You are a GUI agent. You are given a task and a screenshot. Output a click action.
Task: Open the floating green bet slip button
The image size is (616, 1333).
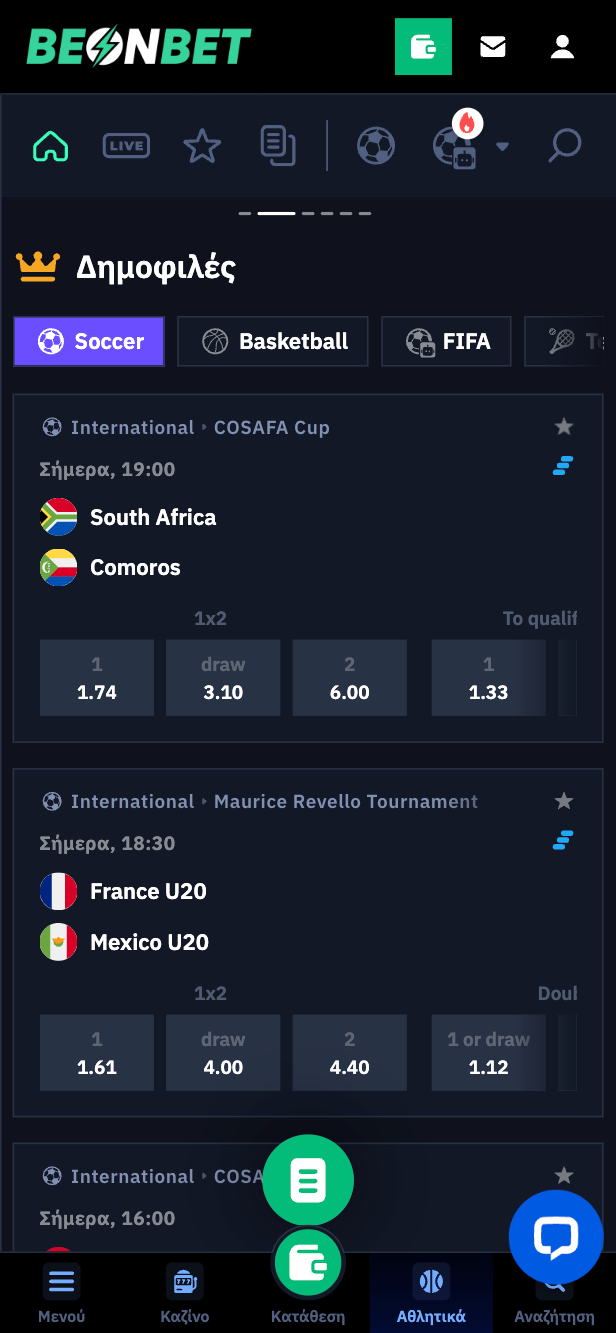pos(308,1181)
